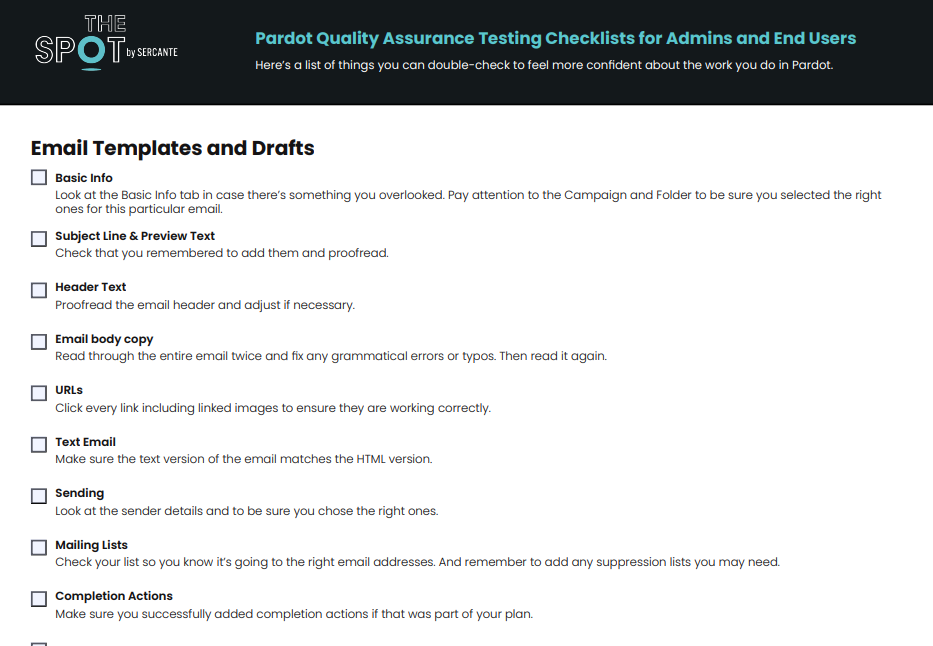Click The Spot by Sercante logo

(105, 43)
